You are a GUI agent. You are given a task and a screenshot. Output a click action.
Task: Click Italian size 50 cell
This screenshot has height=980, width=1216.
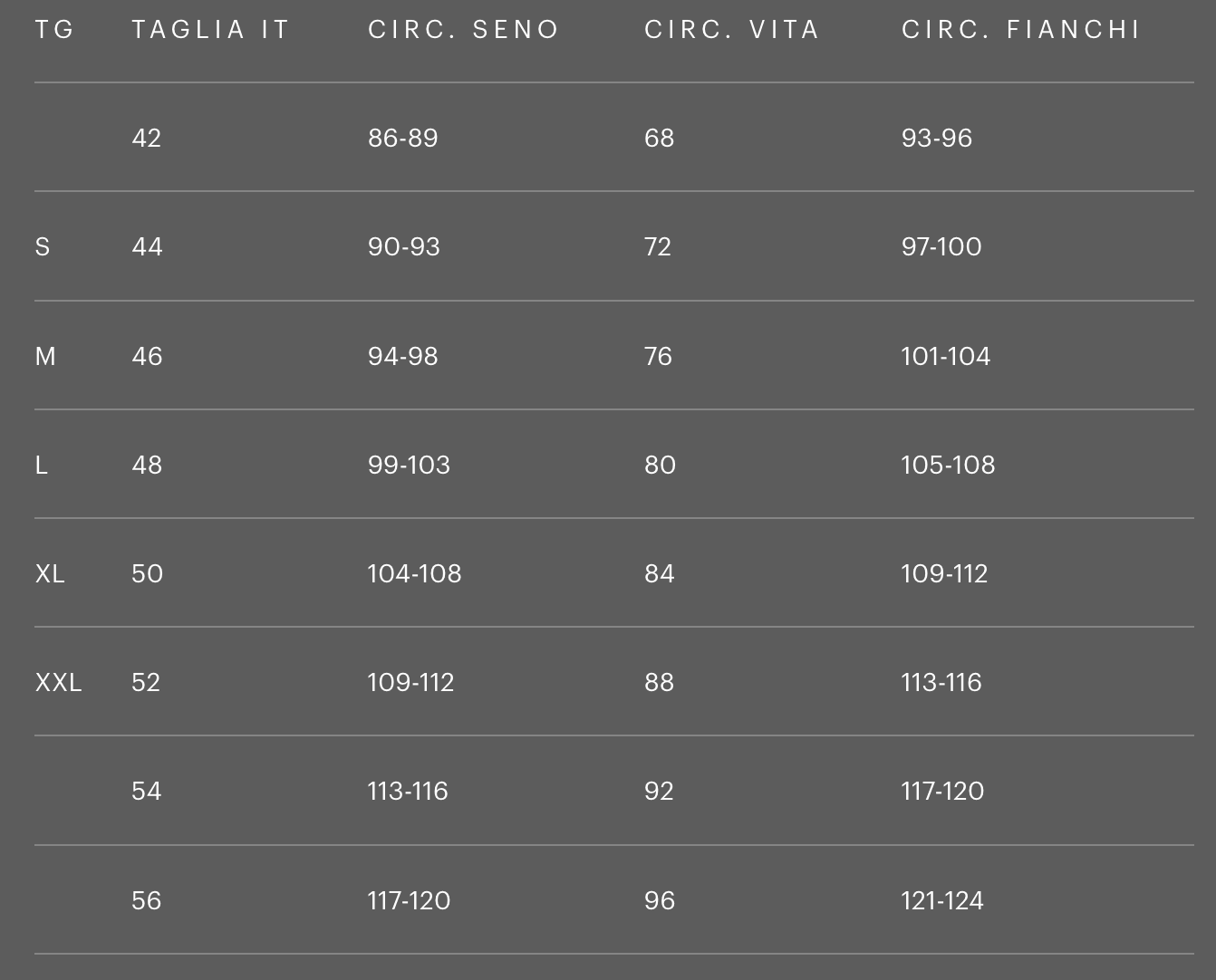tap(147, 574)
